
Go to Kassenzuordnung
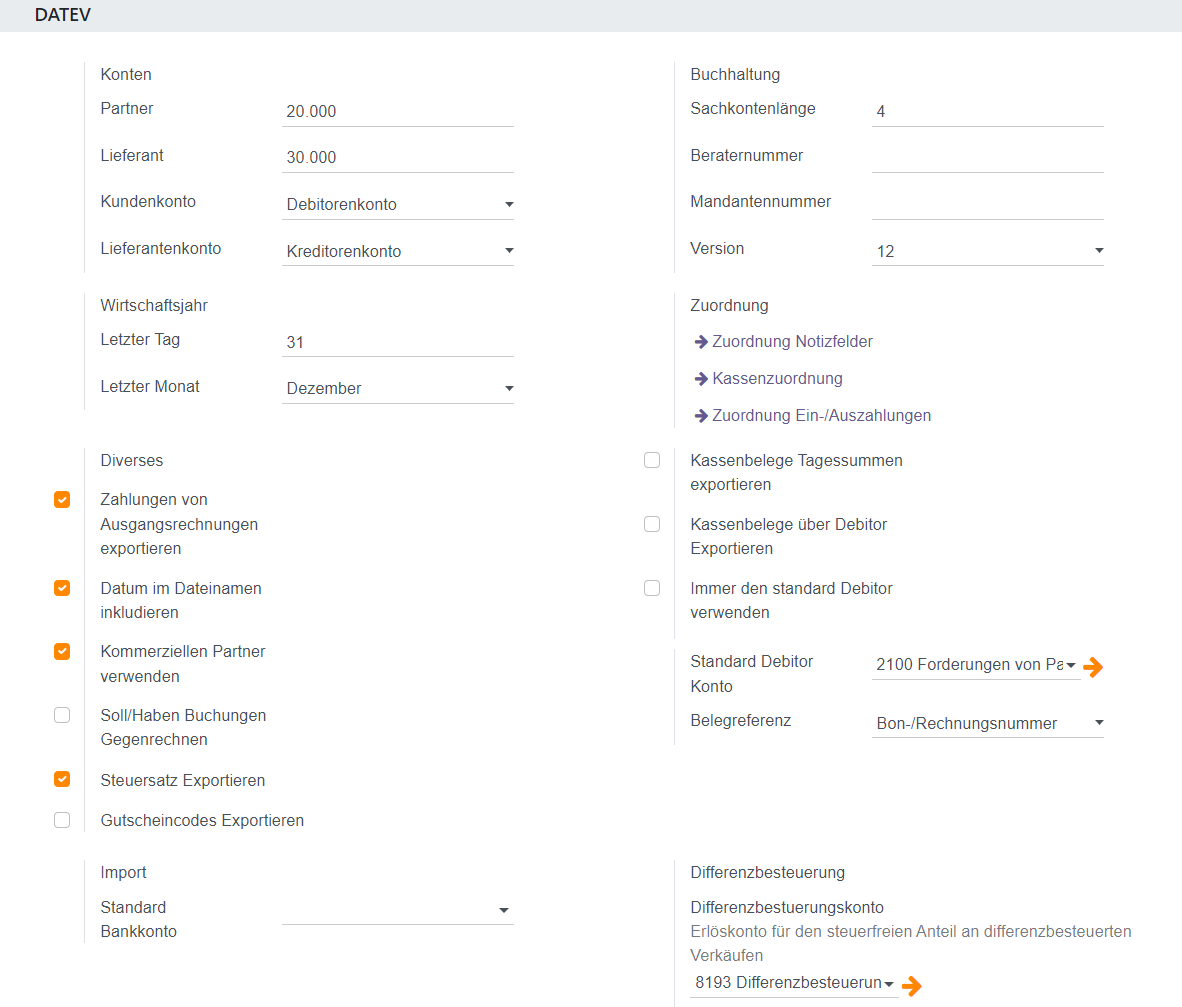click(776, 379)
